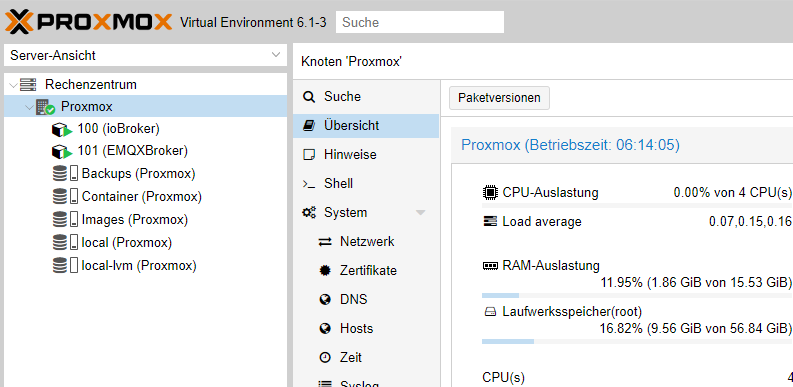Screen dimensions: 793x387
Task: Click the 0.00% von 4 CPU(s) value
Action: 732,193
